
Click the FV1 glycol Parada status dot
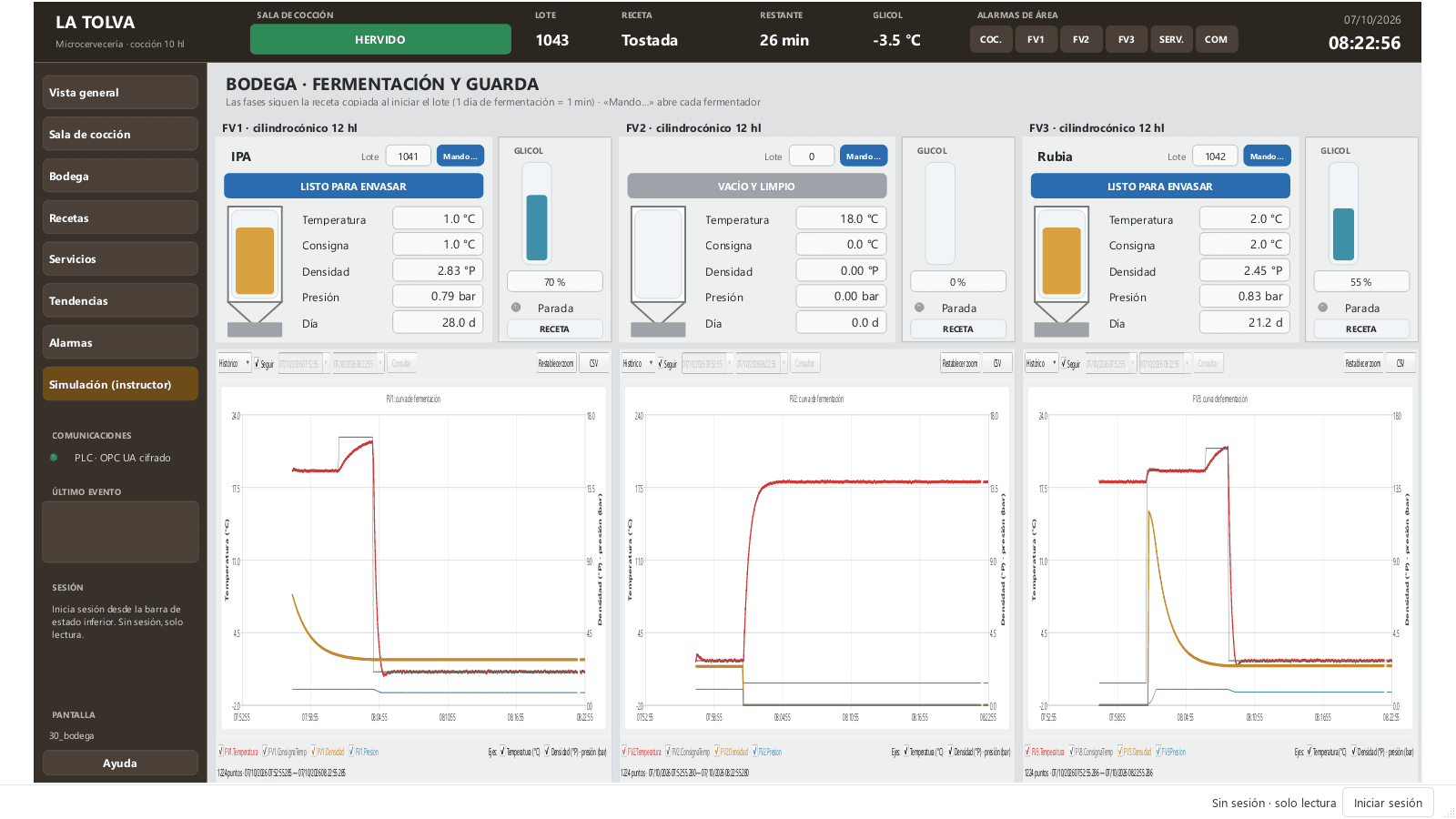[516, 308]
